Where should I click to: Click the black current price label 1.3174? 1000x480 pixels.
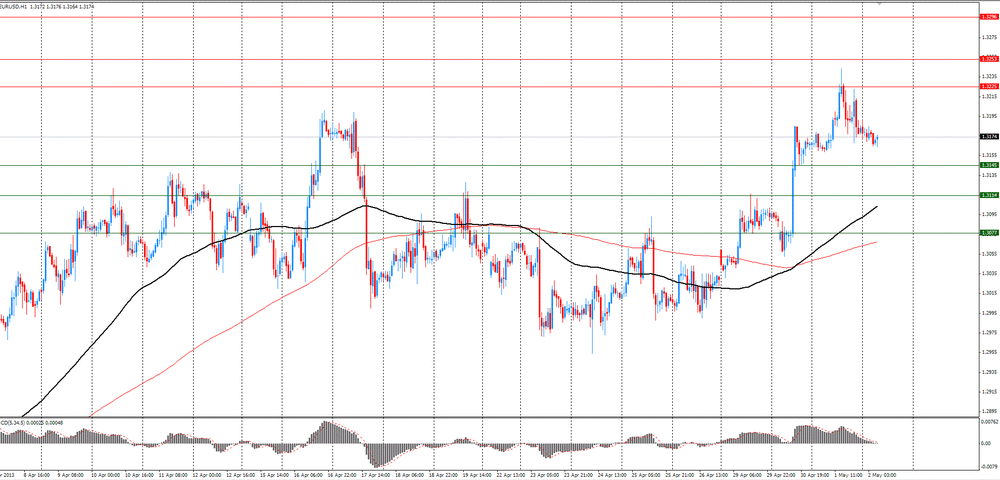click(989, 136)
